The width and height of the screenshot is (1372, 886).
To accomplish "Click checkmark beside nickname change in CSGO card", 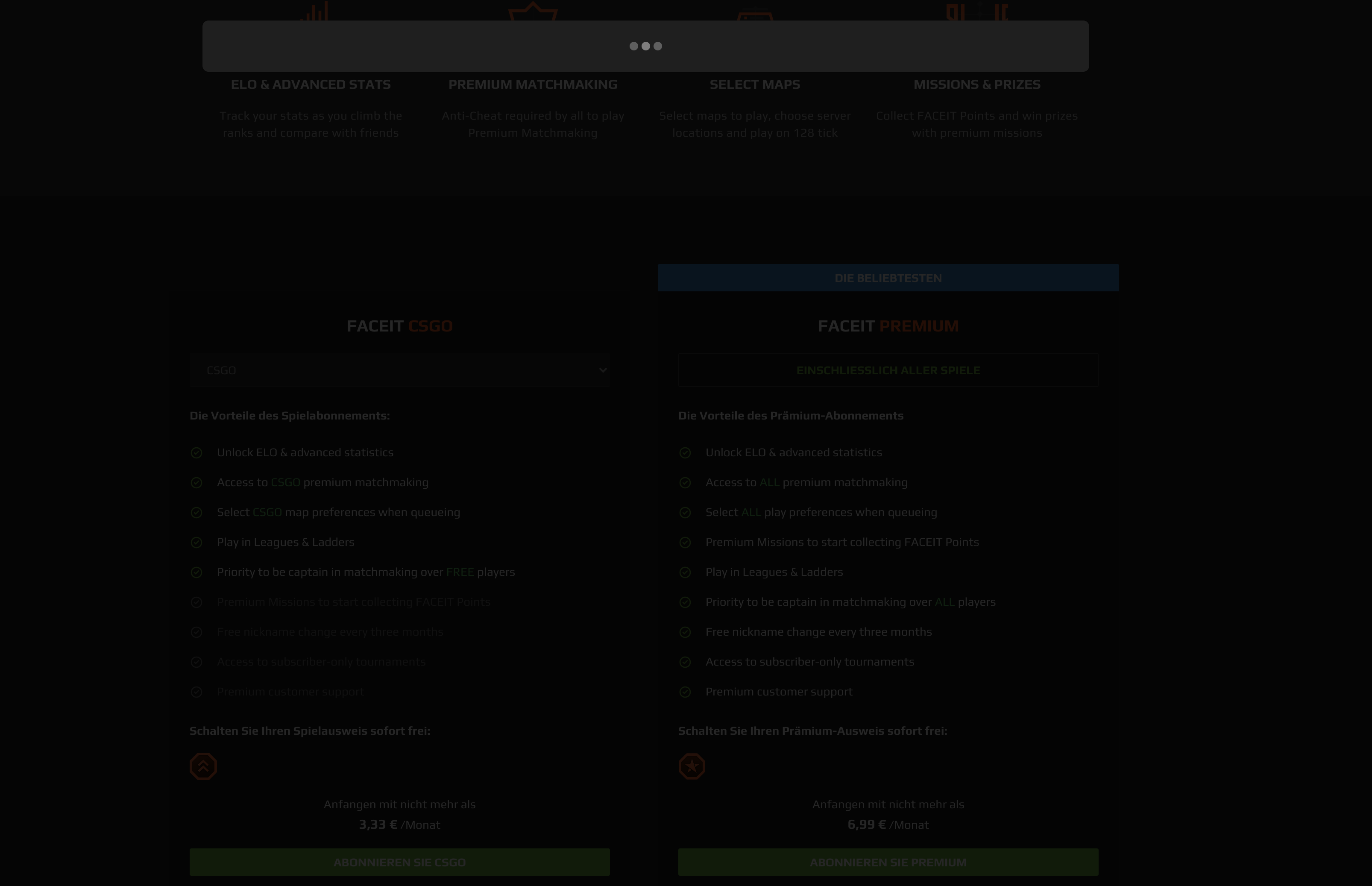I will [x=196, y=632].
